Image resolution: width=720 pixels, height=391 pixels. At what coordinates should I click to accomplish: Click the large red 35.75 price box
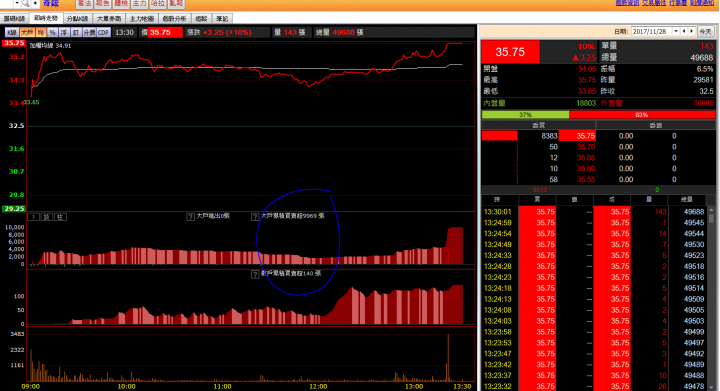click(510, 52)
